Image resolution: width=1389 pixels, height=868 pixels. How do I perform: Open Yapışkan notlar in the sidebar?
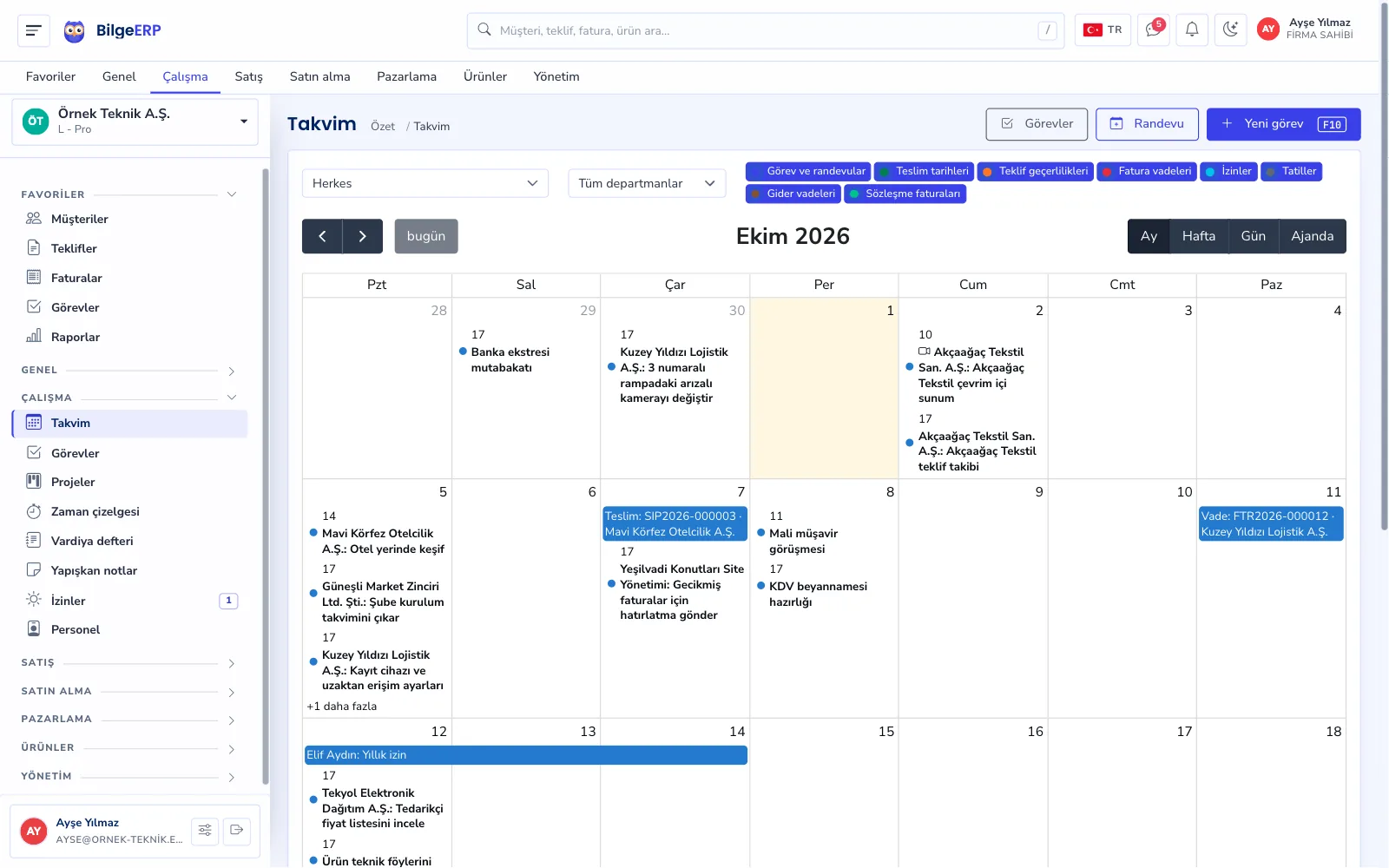[130, 570]
